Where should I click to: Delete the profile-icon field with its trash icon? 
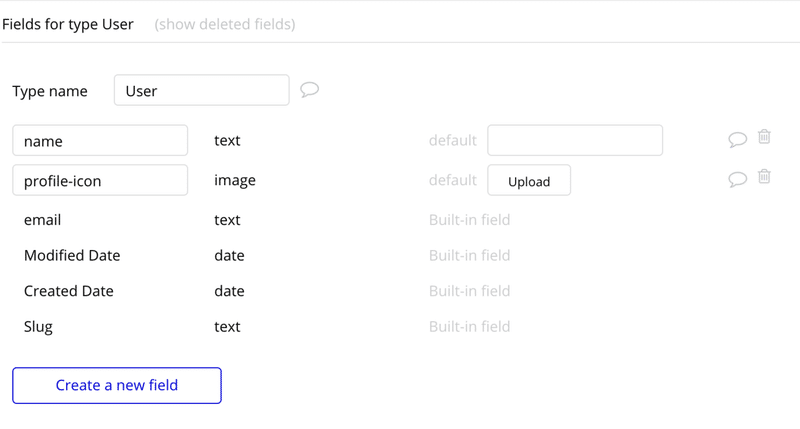(x=764, y=176)
